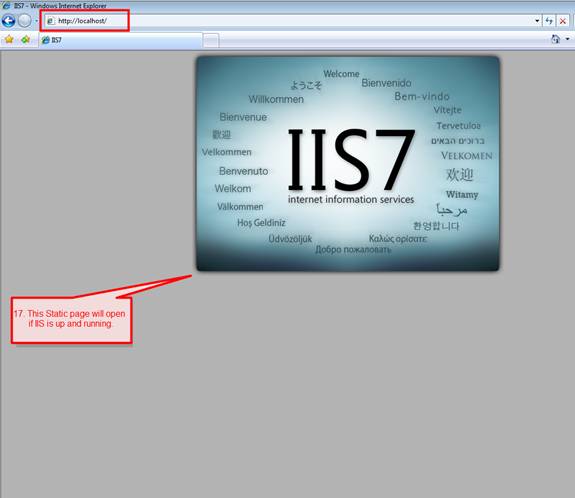Open a blank new tab
Screen dimensions: 575x498
(211, 40)
